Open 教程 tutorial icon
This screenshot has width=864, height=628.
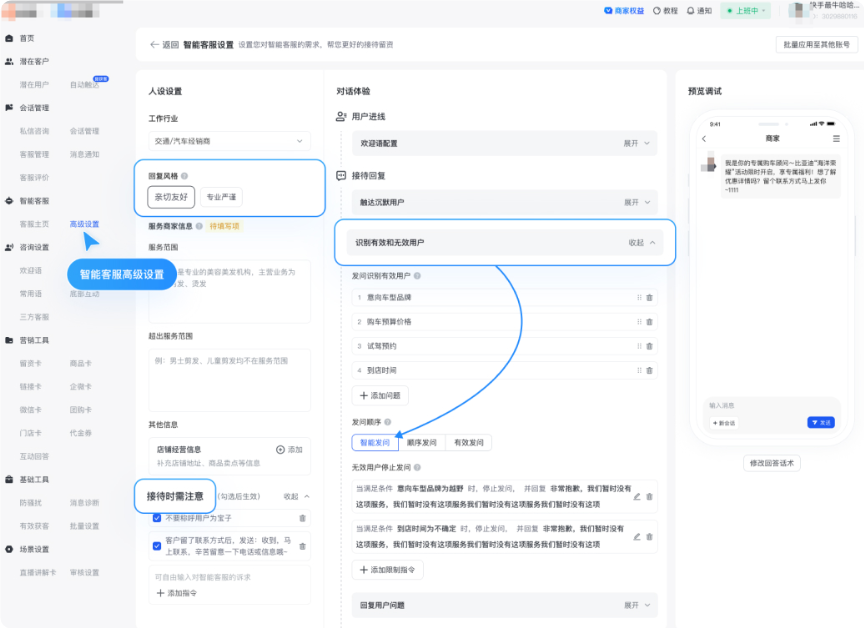click(x=657, y=10)
